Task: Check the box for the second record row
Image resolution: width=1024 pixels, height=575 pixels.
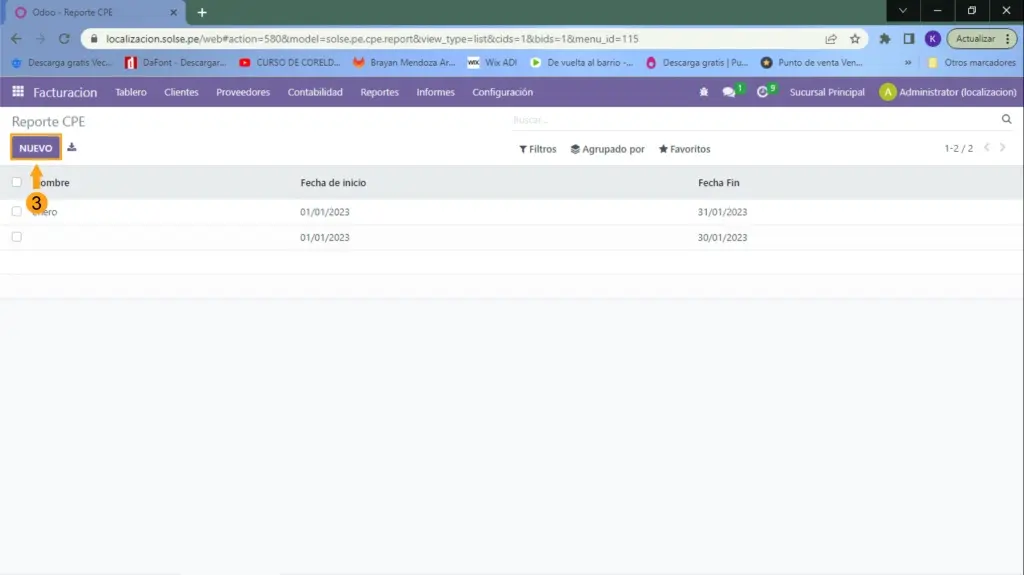Action: [x=16, y=237]
